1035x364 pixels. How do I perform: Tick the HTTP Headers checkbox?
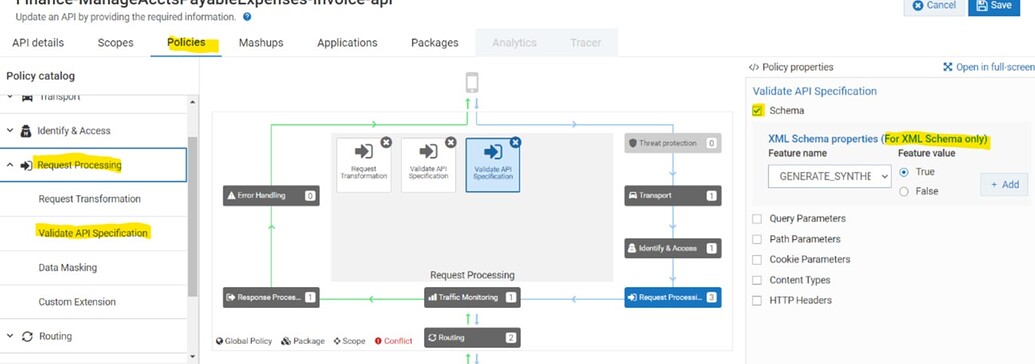tap(757, 301)
